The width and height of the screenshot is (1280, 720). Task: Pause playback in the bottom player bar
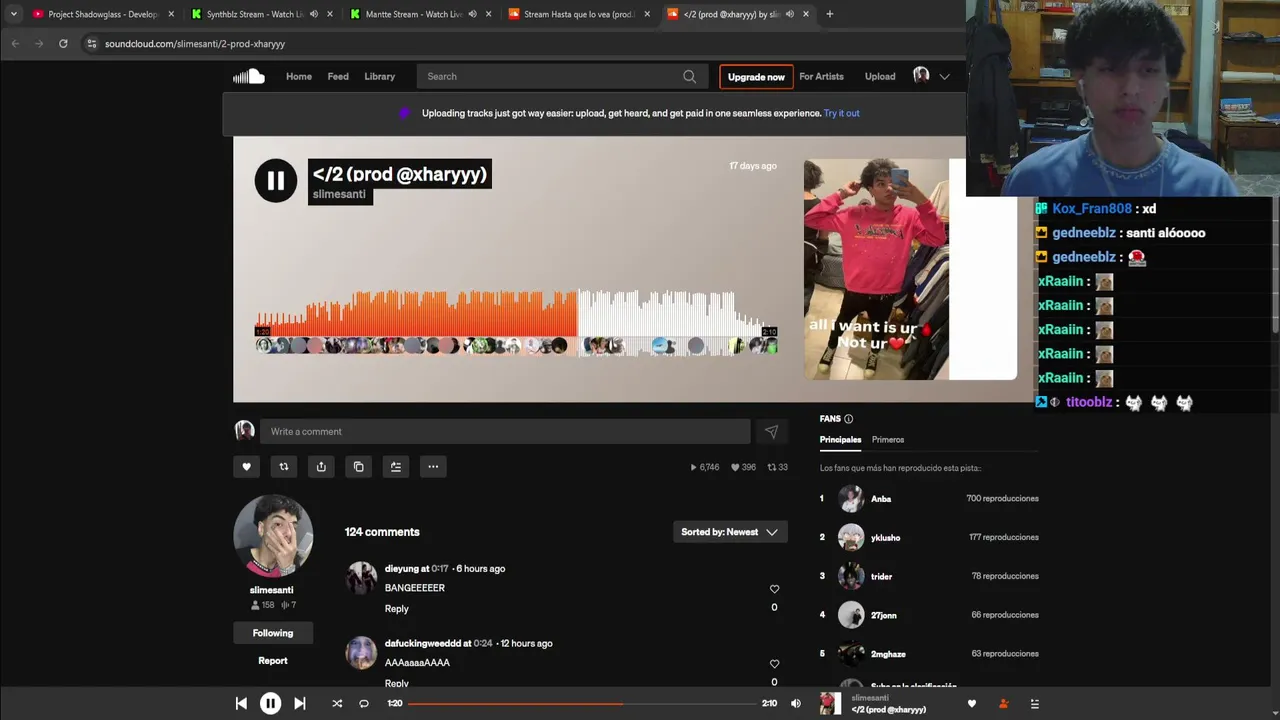tap(270, 703)
